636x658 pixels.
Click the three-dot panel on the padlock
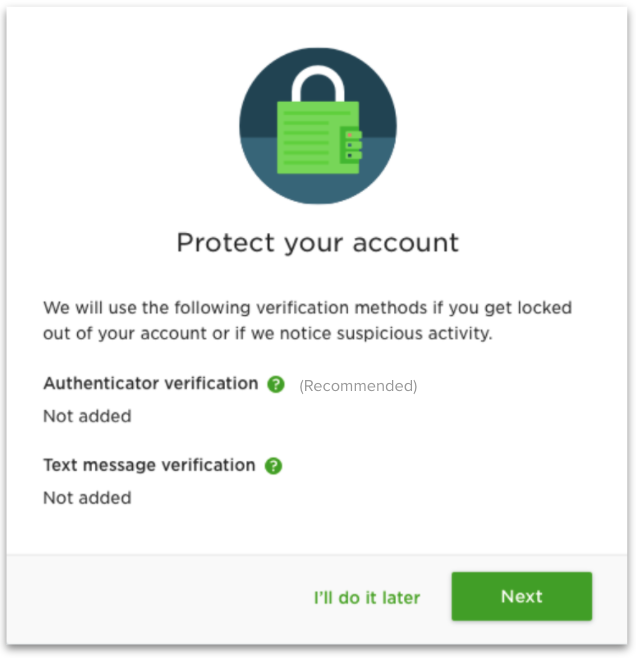(352, 145)
